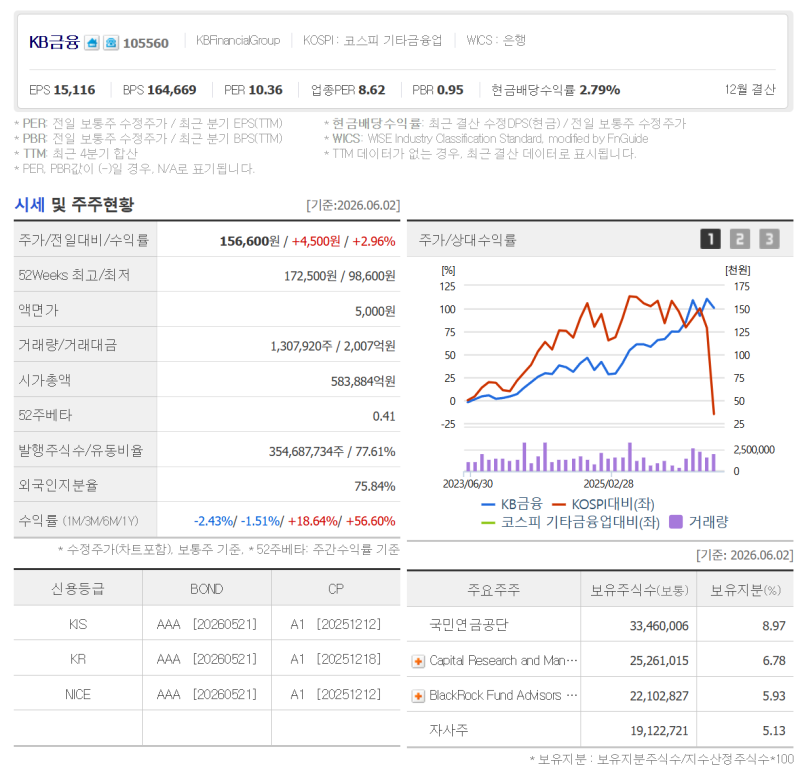Click the 보유지분(%) column header

[745, 590]
